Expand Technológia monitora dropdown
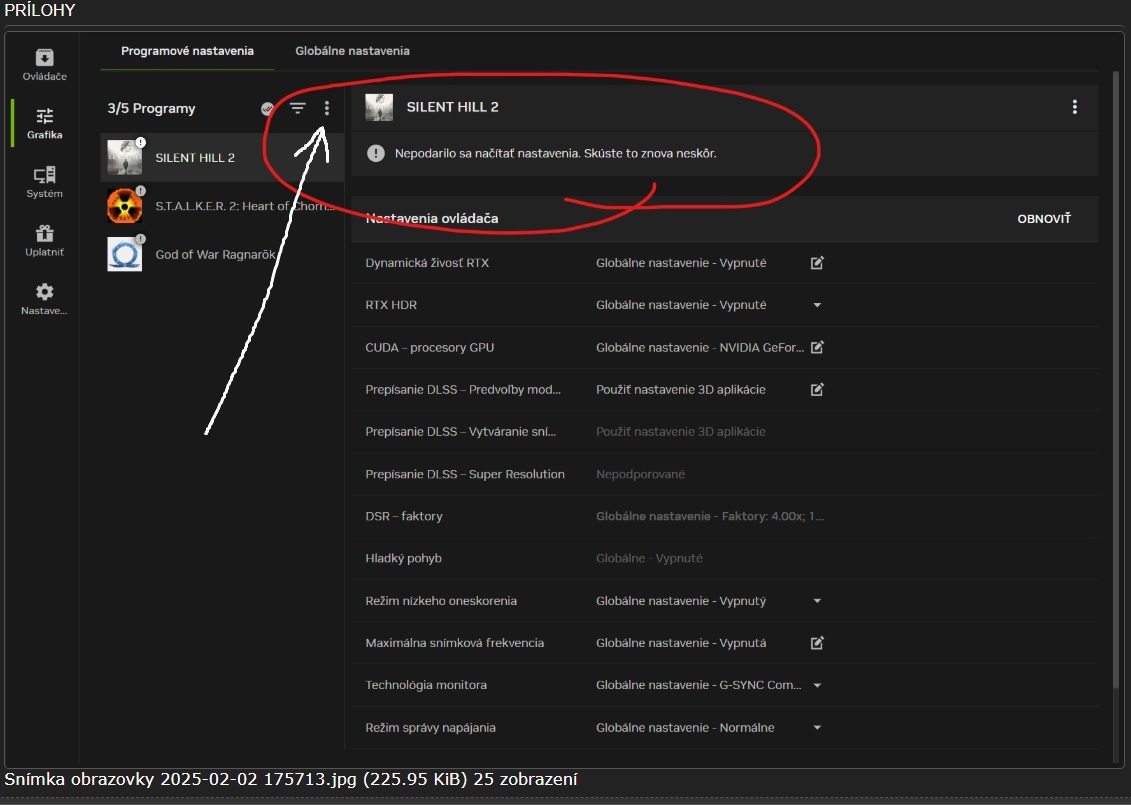Image resolution: width=1131 pixels, height=805 pixels. click(817, 685)
